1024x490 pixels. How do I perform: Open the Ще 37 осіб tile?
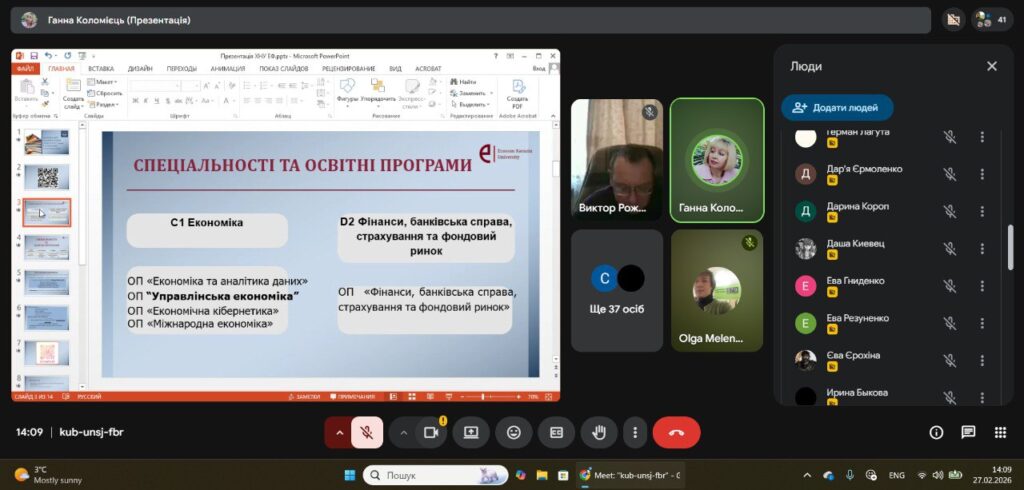point(617,291)
